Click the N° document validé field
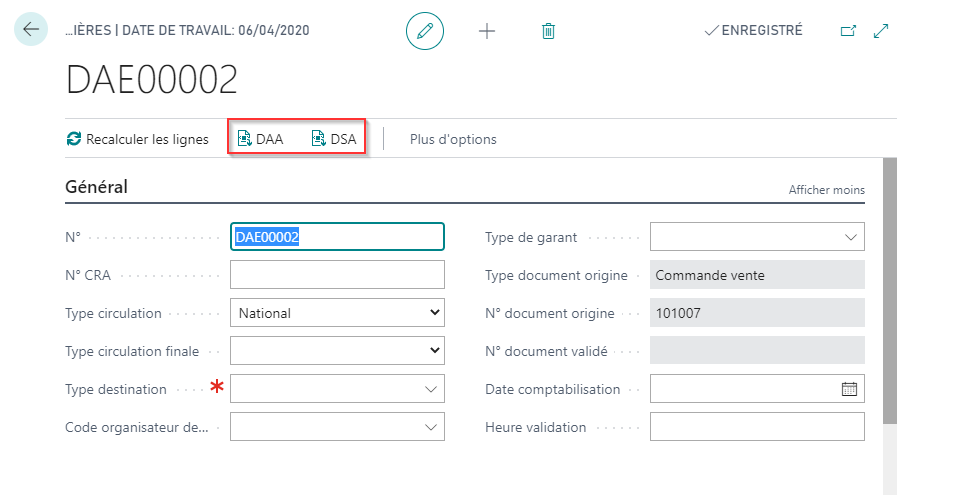This screenshot has height=495, width=964. click(757, 350)
